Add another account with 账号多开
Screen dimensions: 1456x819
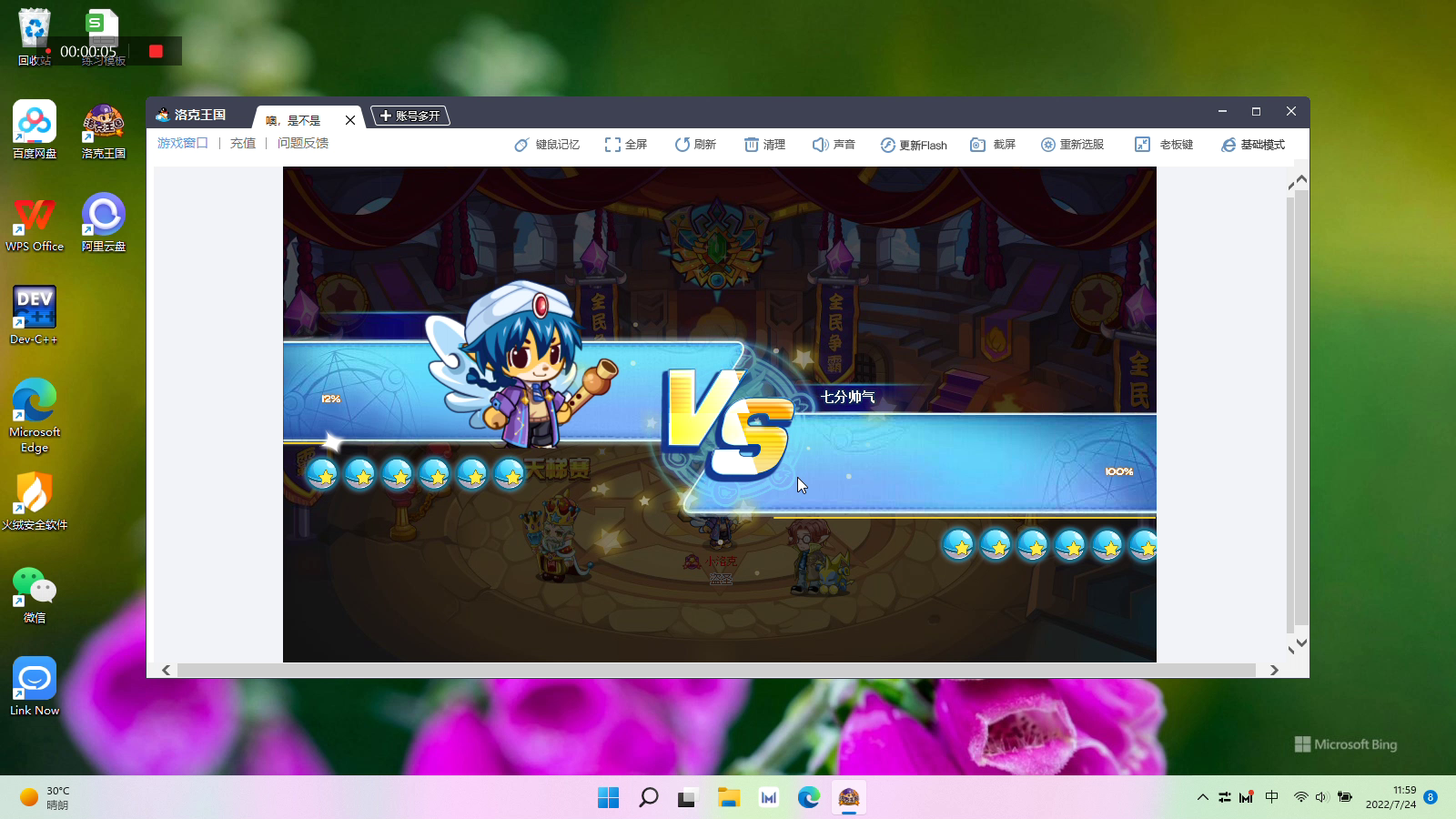410,116
